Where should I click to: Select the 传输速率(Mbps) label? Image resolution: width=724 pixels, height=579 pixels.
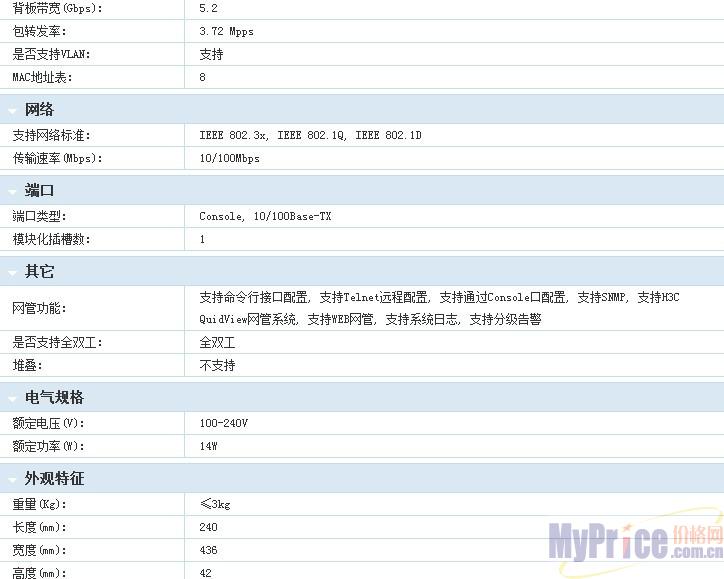pyautogui.click(x=57, y=158)
